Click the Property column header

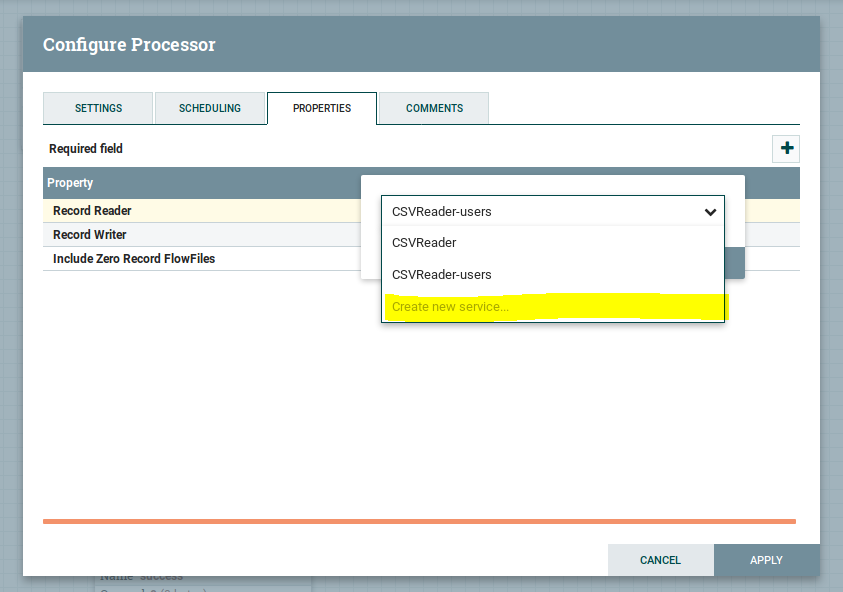(x=70, y=183)
